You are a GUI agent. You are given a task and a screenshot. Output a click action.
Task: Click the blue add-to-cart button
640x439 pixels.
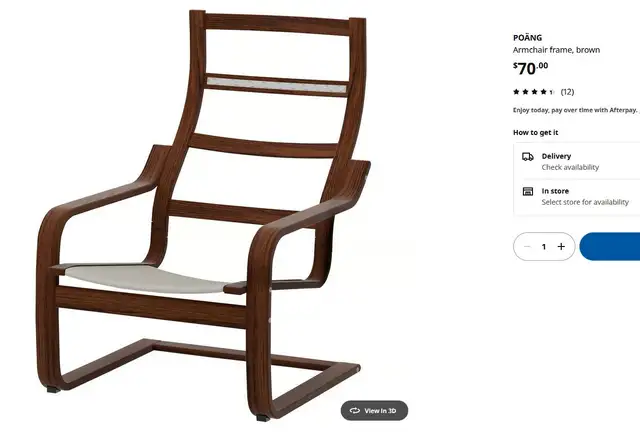tap(610, 246)
